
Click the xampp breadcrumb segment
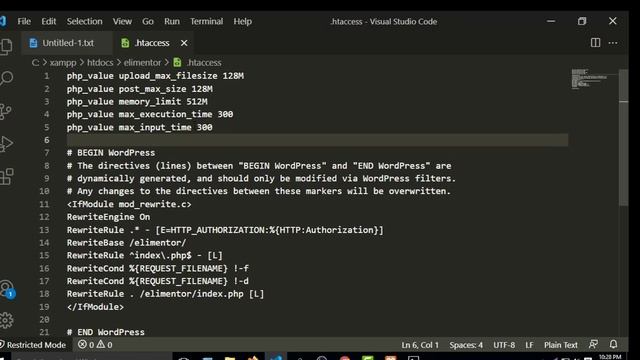tap(63, 62)
